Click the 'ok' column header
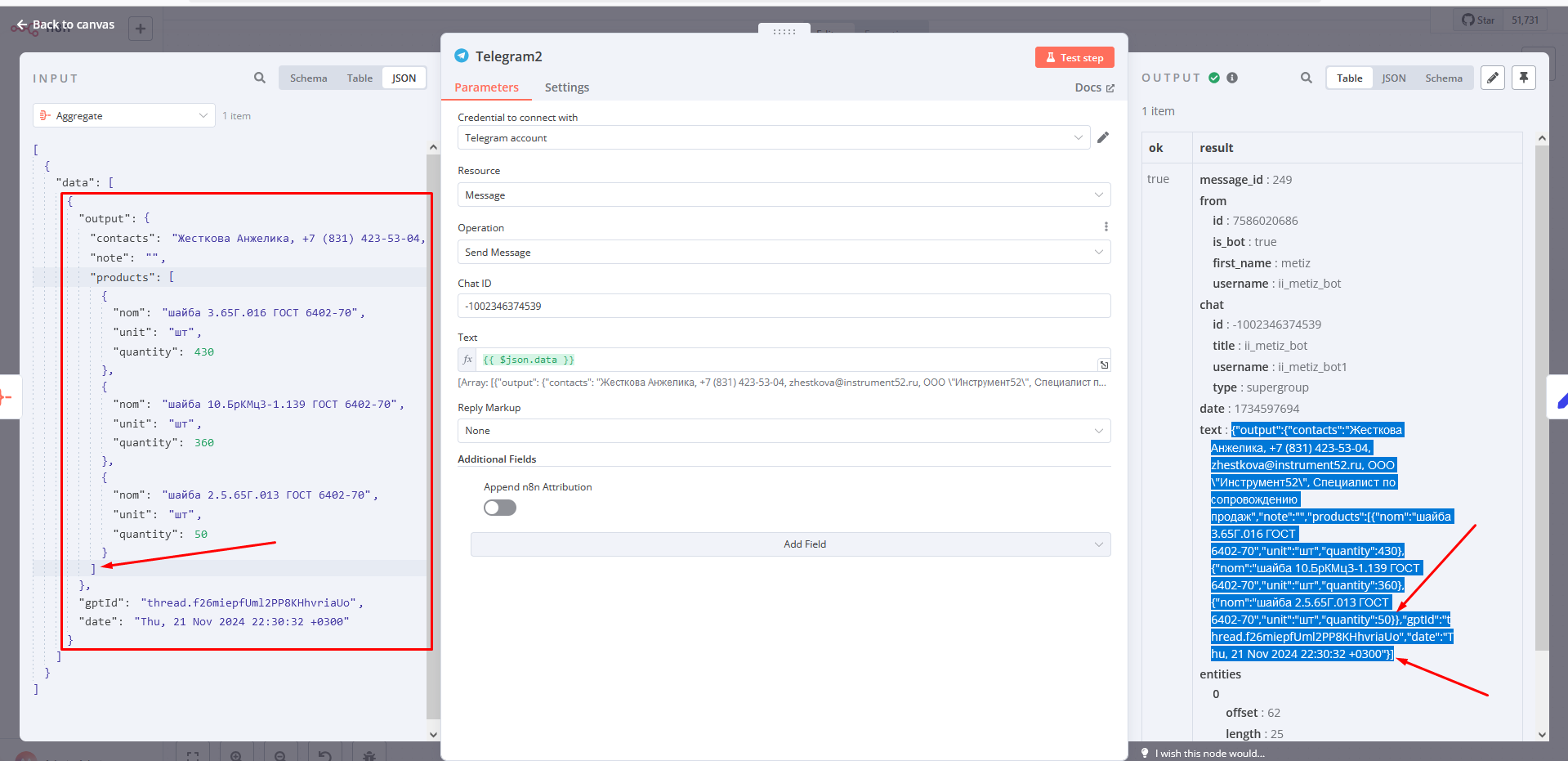This screenshot has height=761, width=1568. 1155,148
